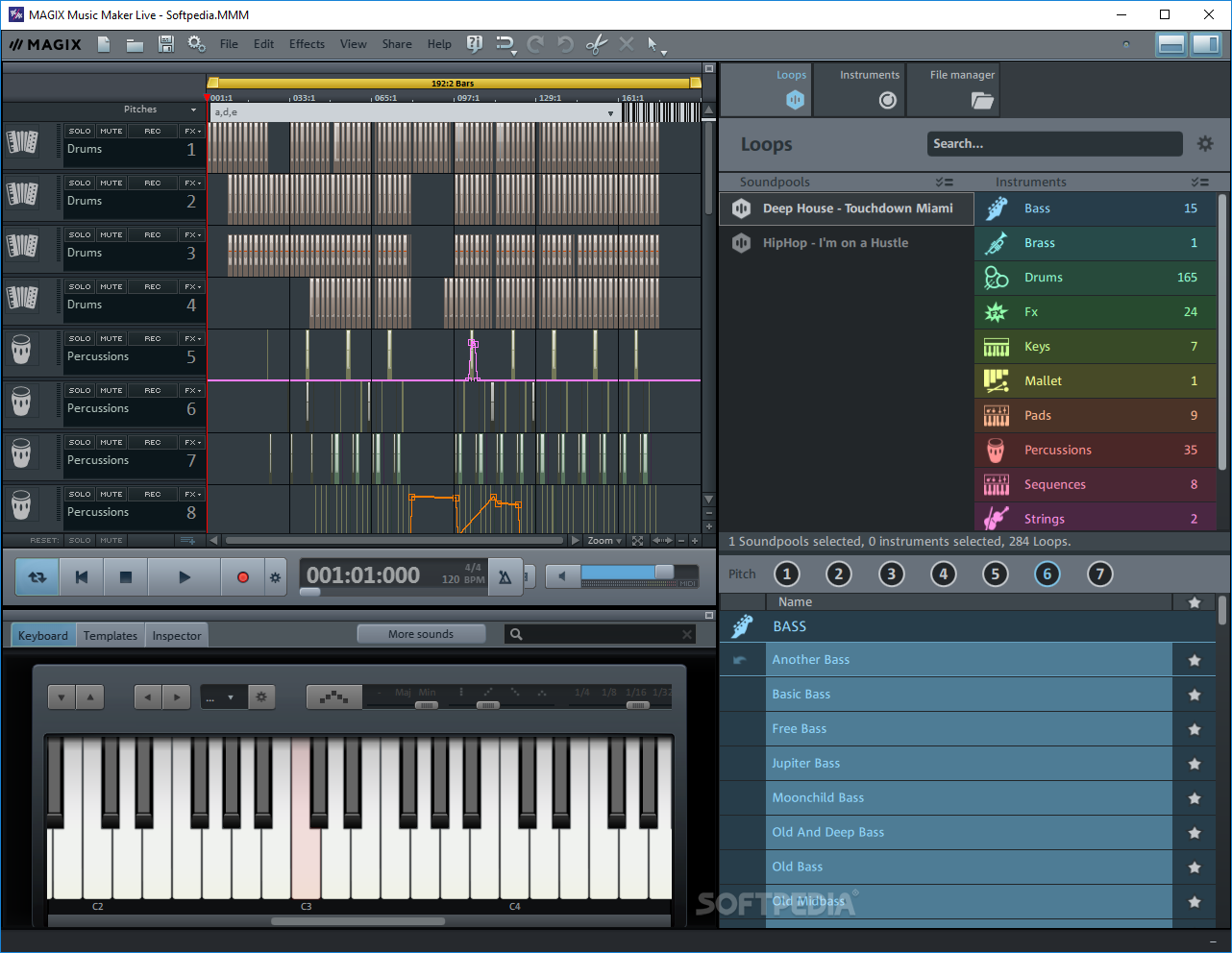
Task: Open Loops search settings gear
Action: coord(1205,144)
